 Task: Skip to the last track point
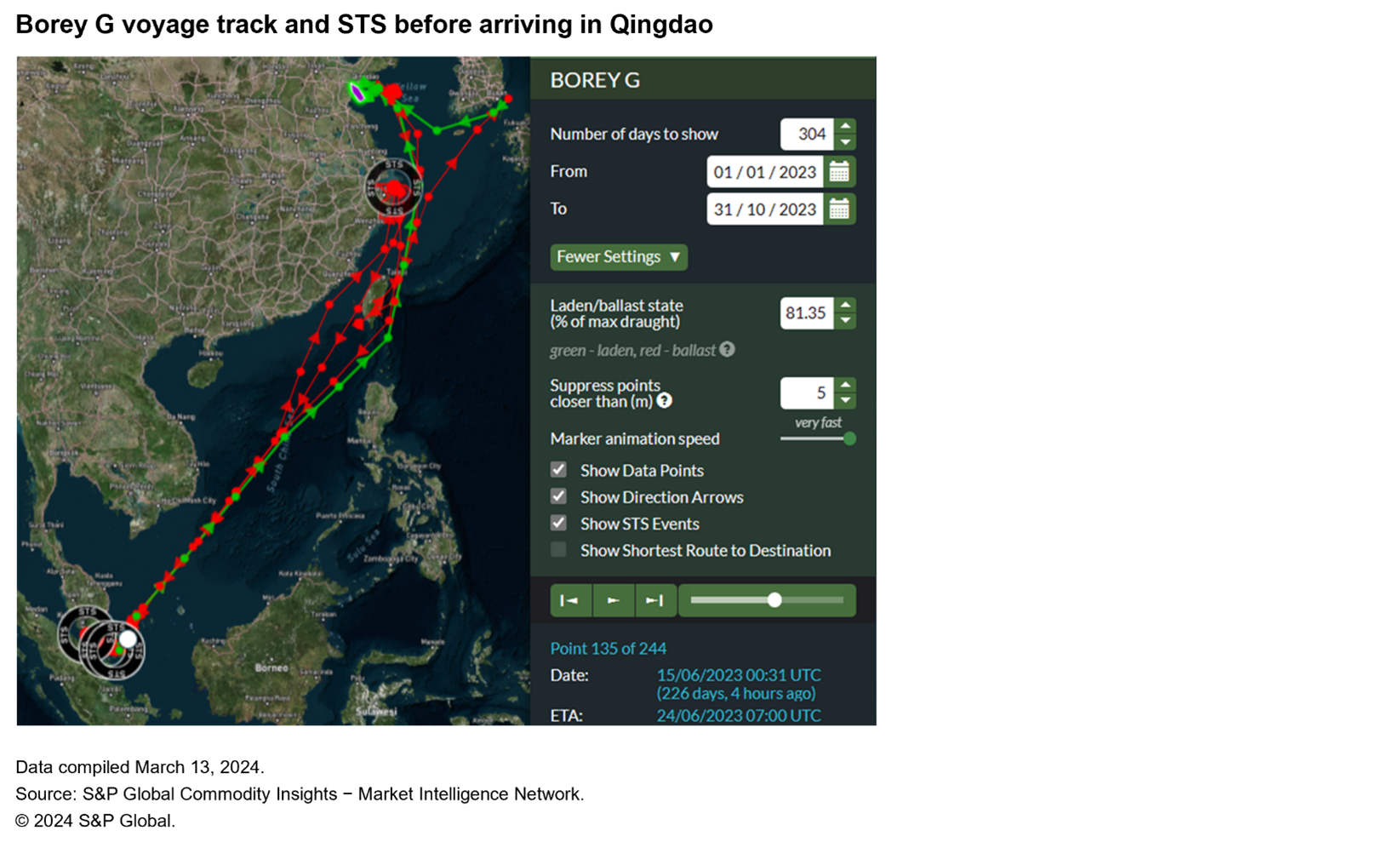[654, 600]
